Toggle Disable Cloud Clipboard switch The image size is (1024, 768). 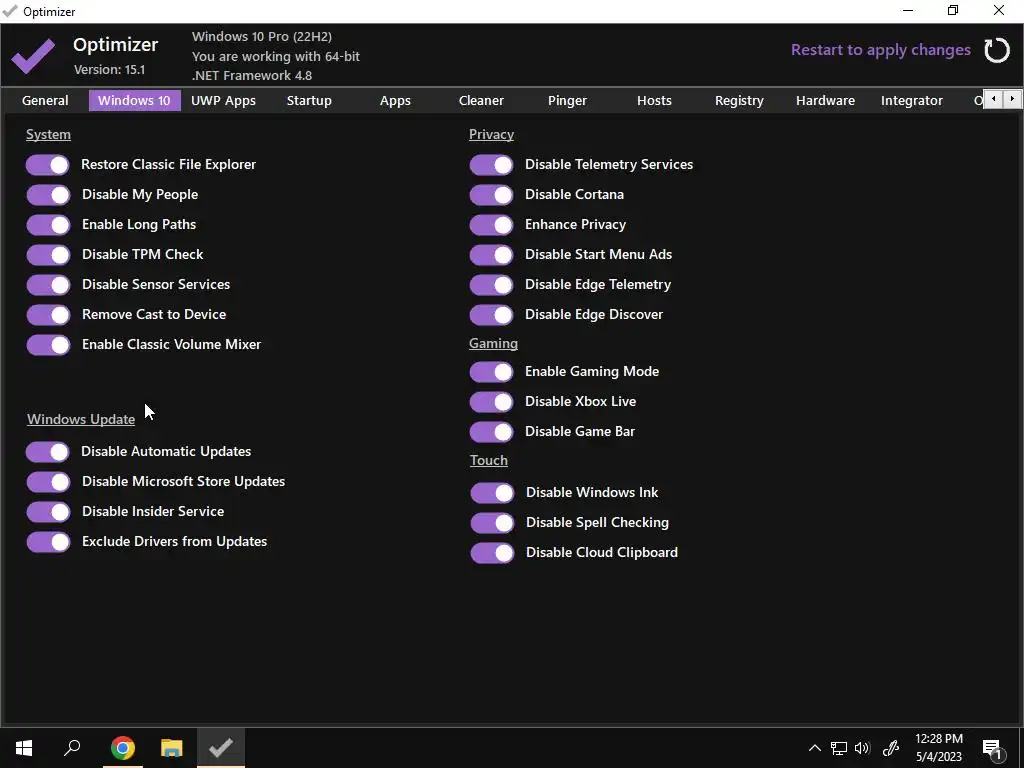pos(492,552)
